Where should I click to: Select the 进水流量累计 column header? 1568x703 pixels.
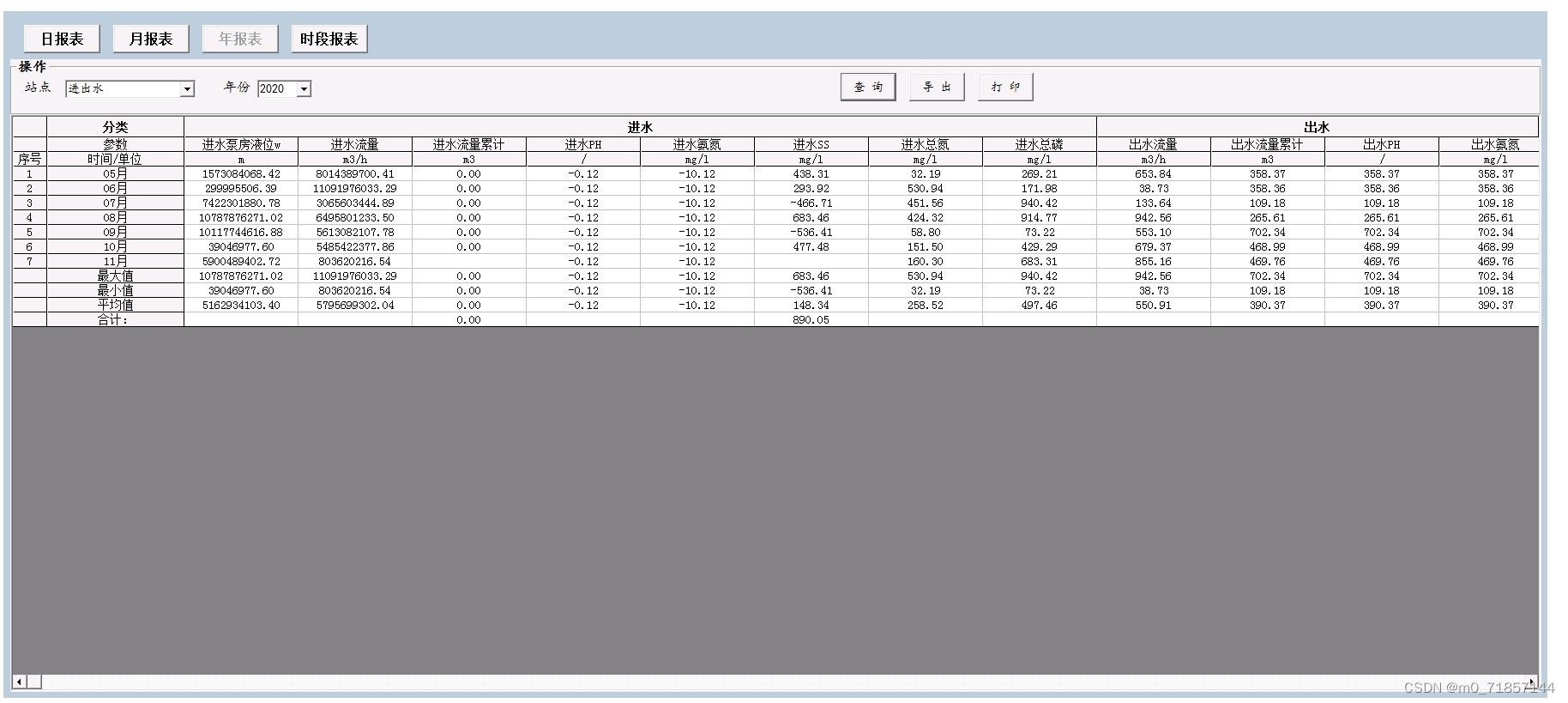(x=469, y=145)
